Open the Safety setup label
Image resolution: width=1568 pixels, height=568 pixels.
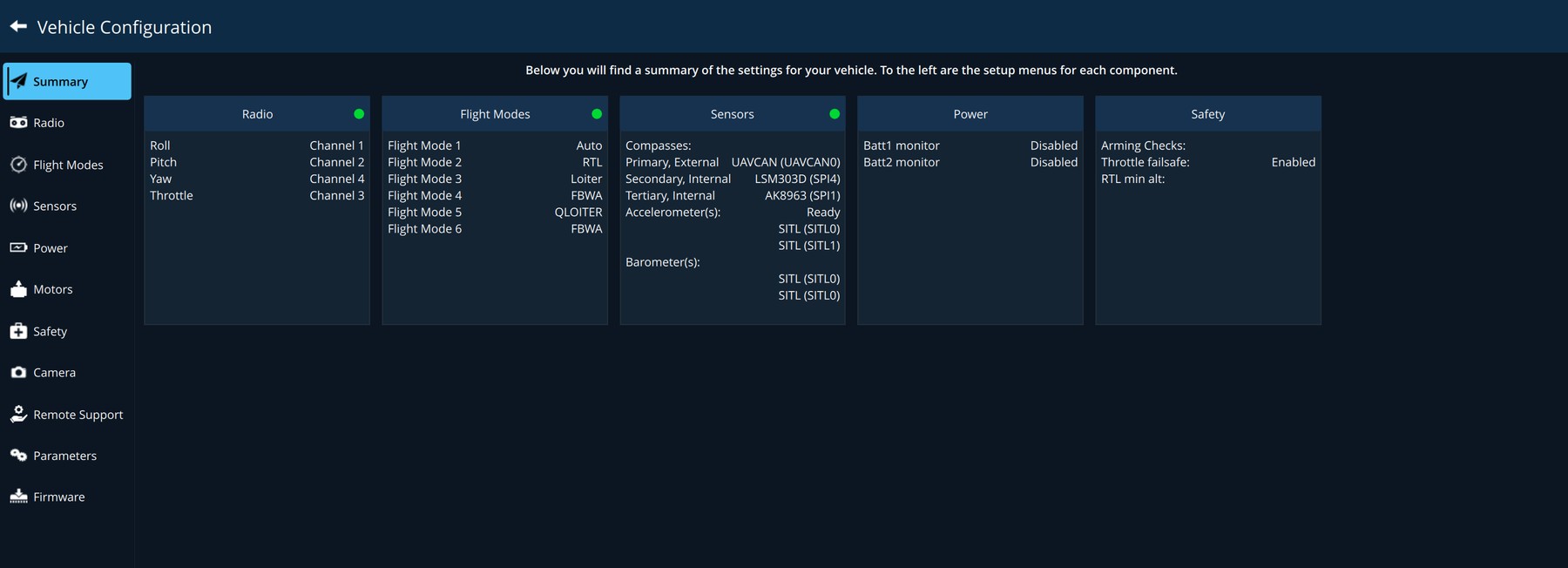(x=50, y=331)
